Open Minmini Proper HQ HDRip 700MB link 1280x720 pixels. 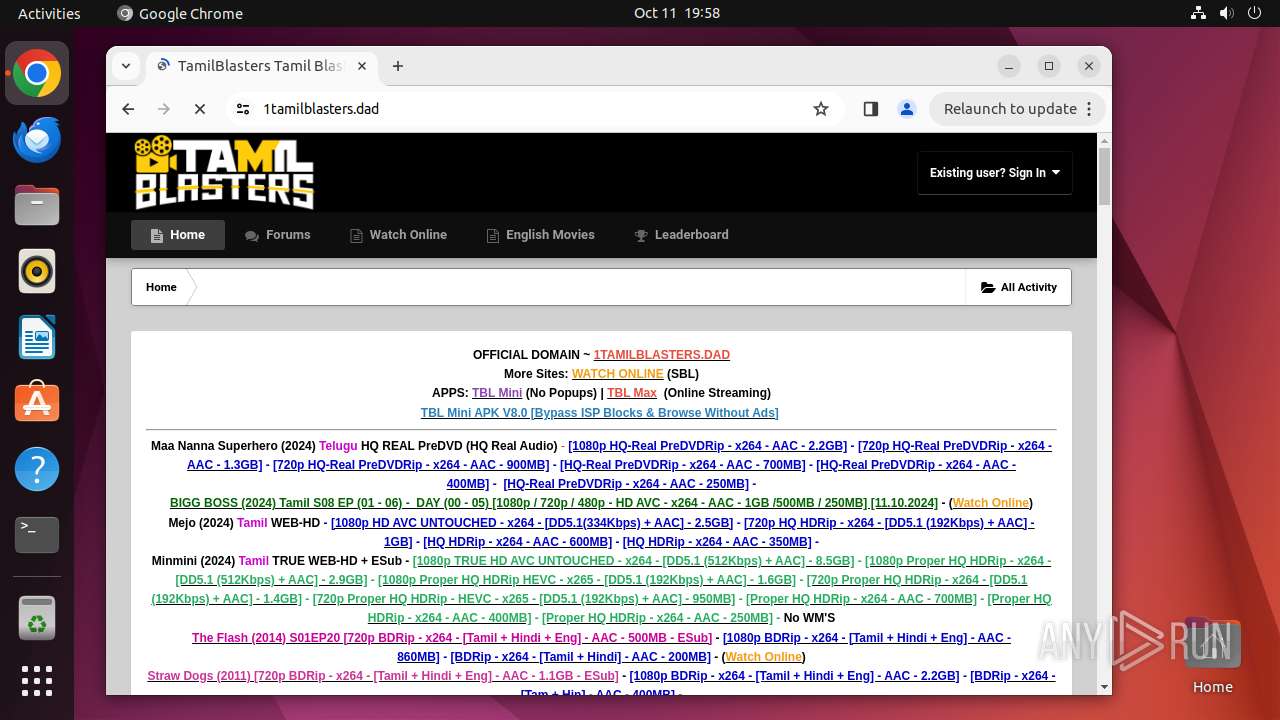(861, 599)
